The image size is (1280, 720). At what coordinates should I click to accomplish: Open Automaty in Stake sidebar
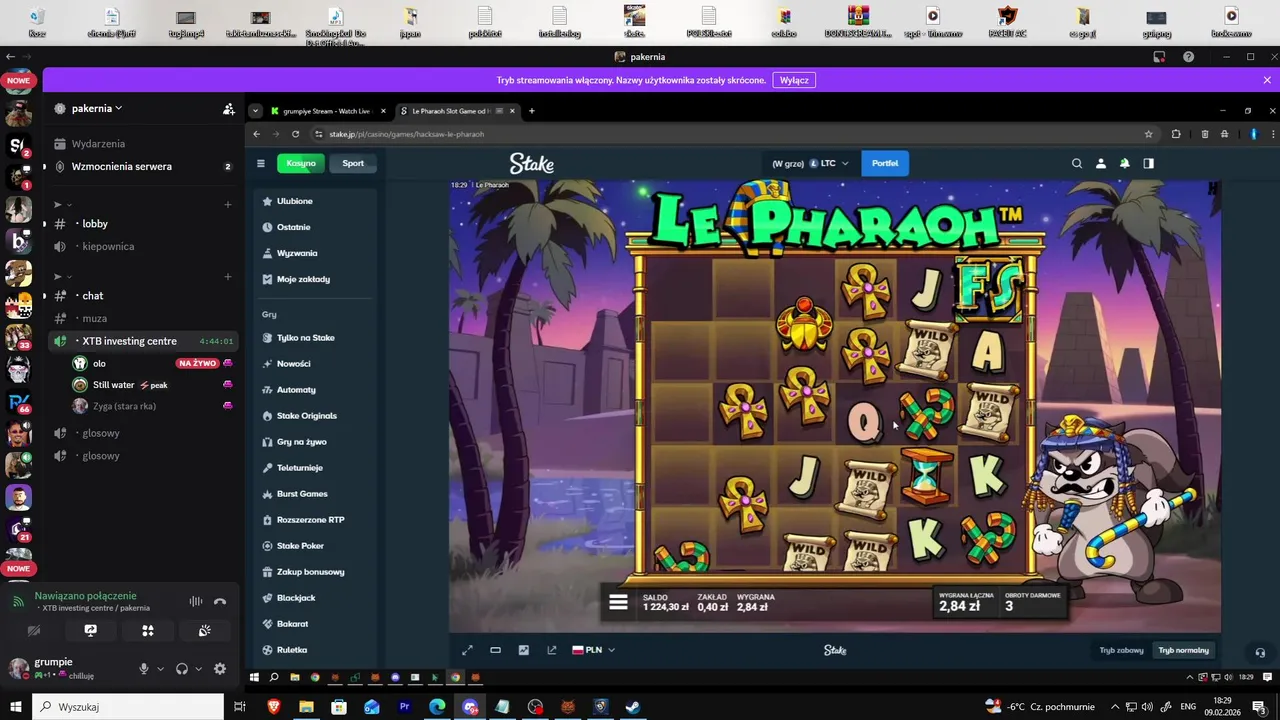point(313,390)
